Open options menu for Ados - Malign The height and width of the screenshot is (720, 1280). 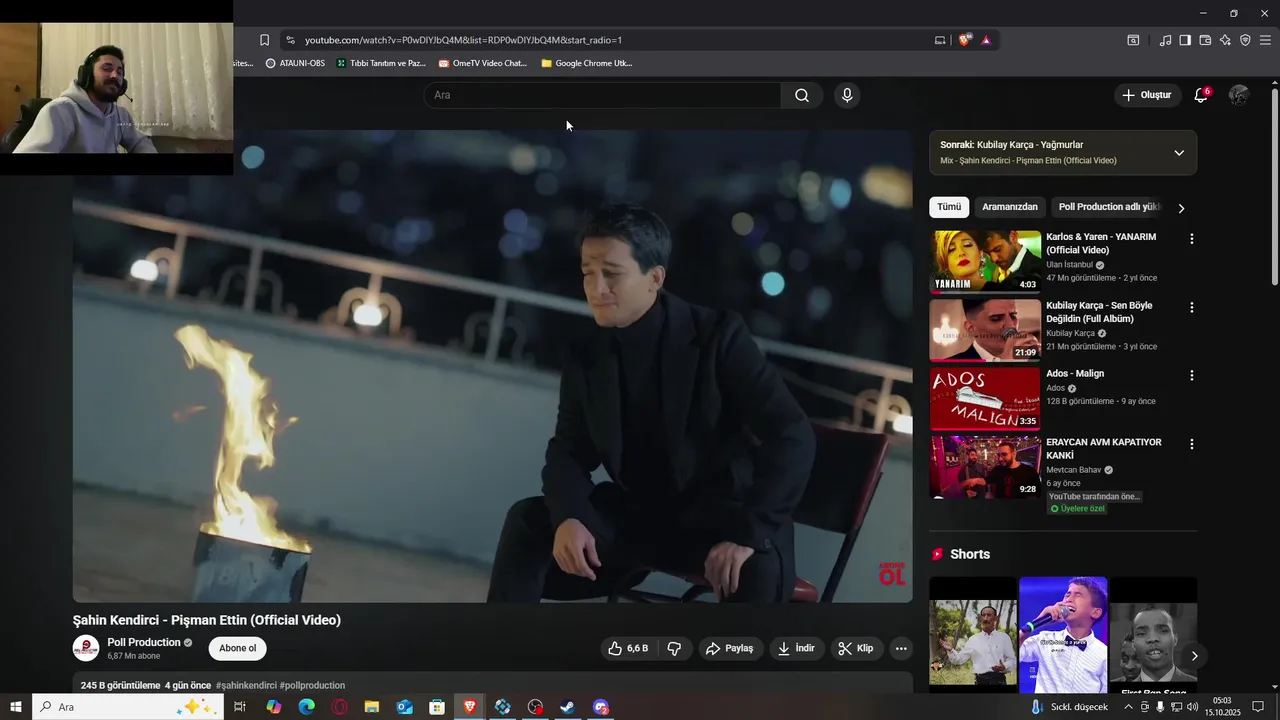point(1191,375)
